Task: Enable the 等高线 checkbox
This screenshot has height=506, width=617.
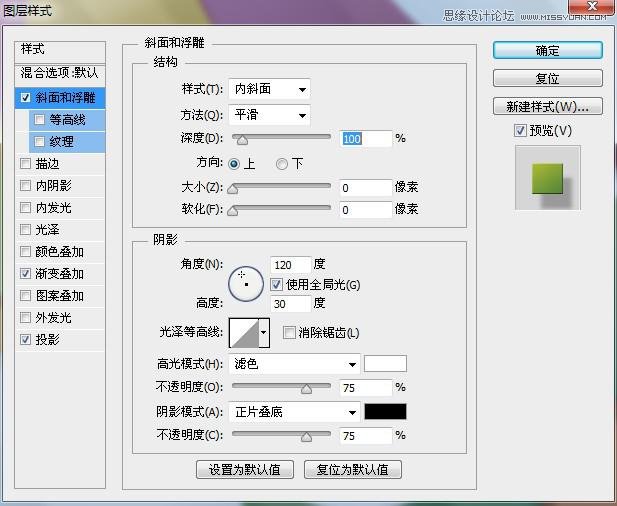Action: click(x=39, y=120)
